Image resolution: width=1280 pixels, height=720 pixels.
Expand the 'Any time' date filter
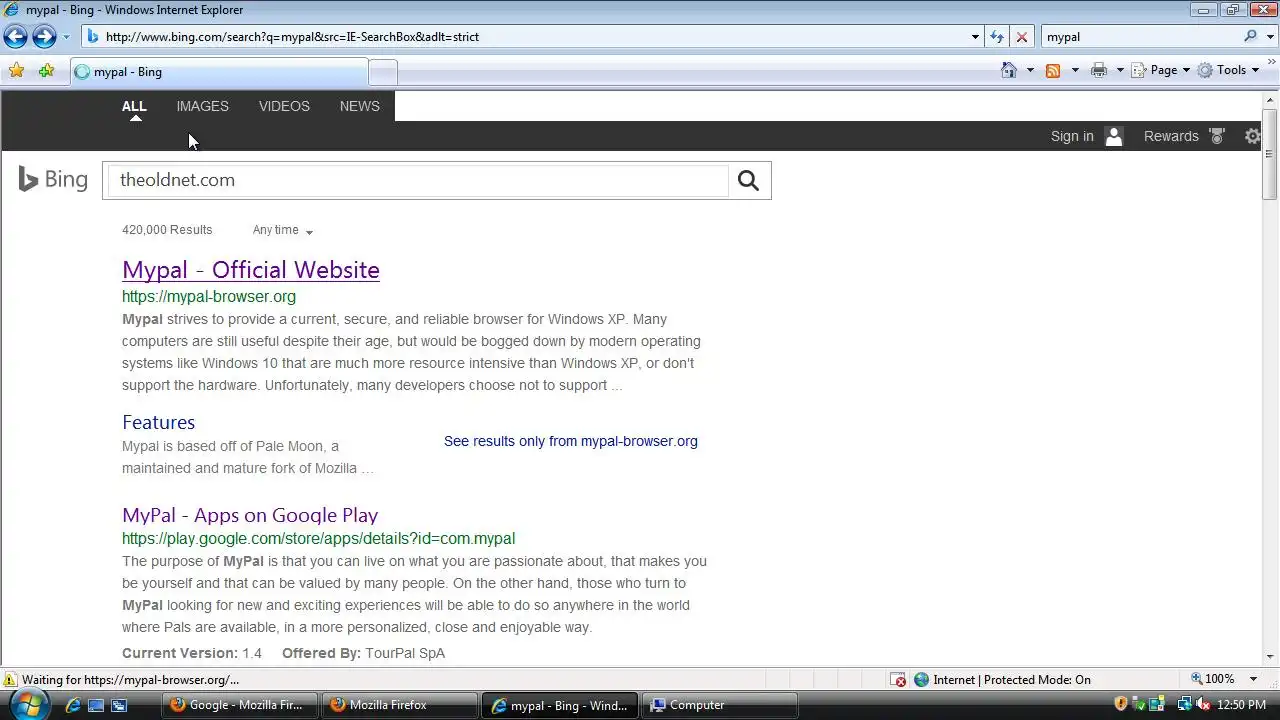coord(283,230)
